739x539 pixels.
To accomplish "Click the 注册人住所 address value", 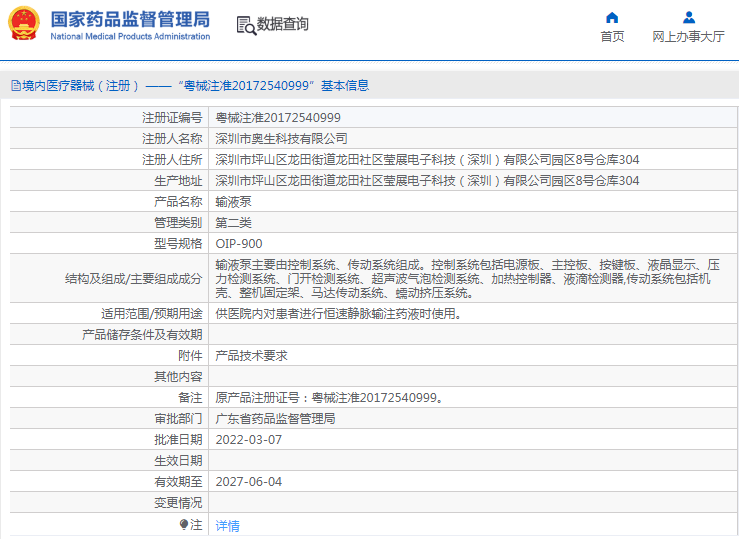I will point(427,160).
